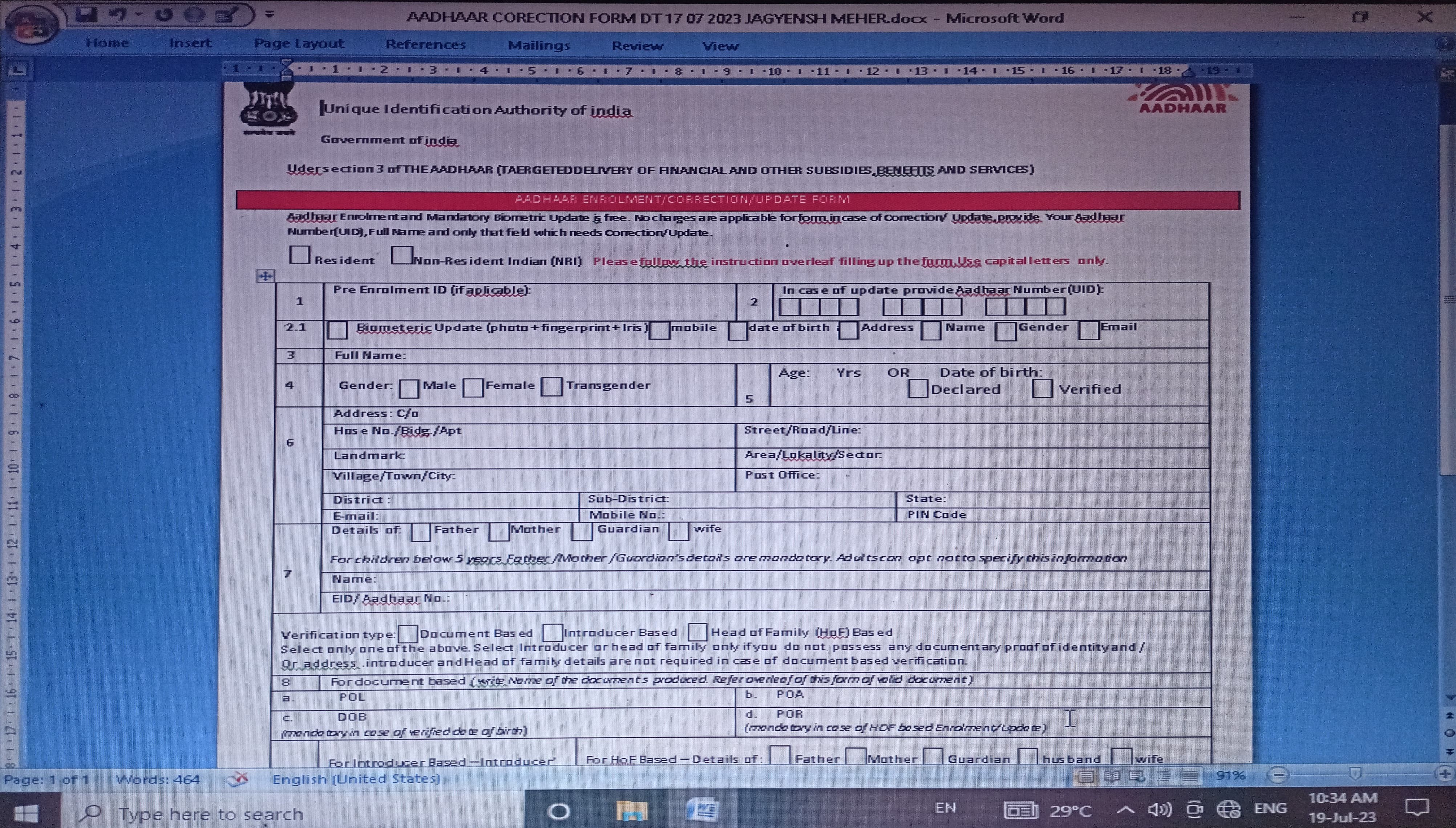Click the English (United States) language button
The width and height of the screenshot is (1456, 828).
[x=356, y=779]
